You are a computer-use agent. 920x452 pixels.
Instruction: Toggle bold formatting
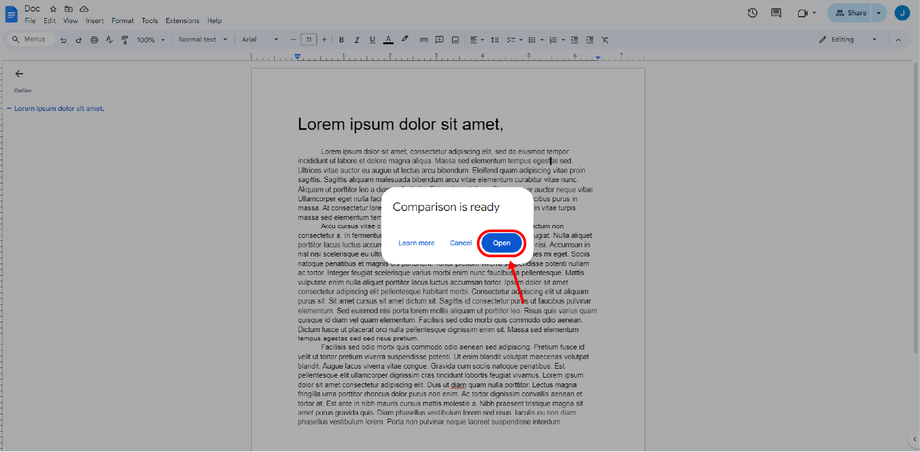pyautogui.click(x=341, y=40)
